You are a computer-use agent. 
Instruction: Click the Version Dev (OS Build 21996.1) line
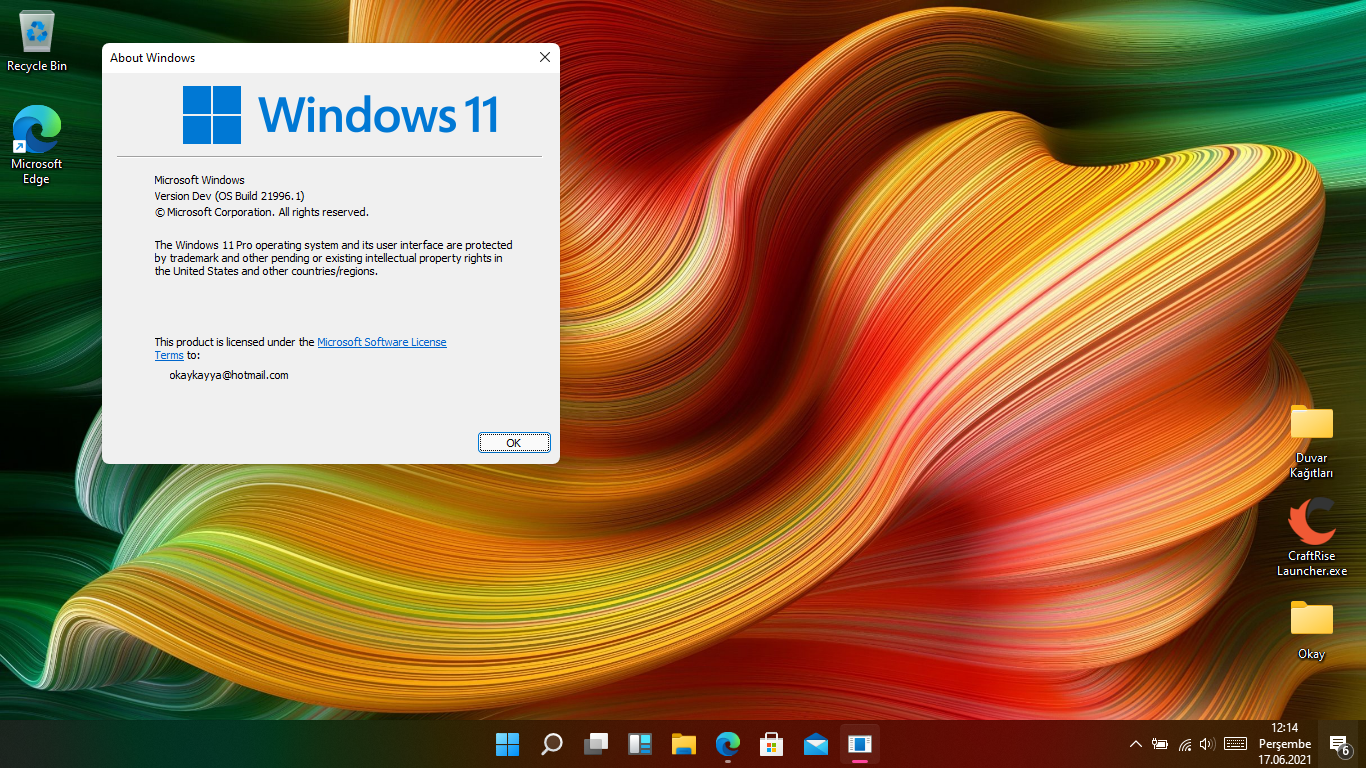coord(229,196)
